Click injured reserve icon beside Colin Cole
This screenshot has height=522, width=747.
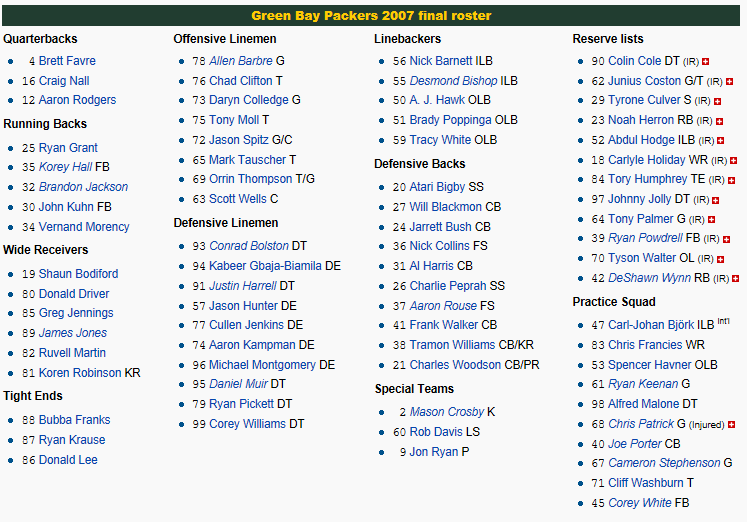[706, 61]
